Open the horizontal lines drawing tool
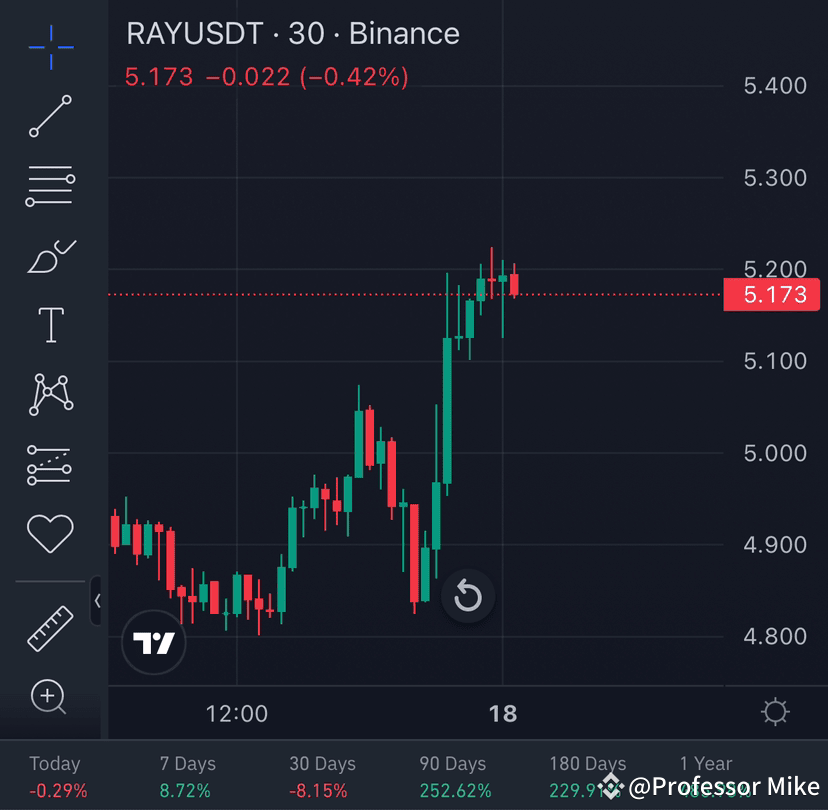The height and width of the screenshot is (810, 828). 50,186
